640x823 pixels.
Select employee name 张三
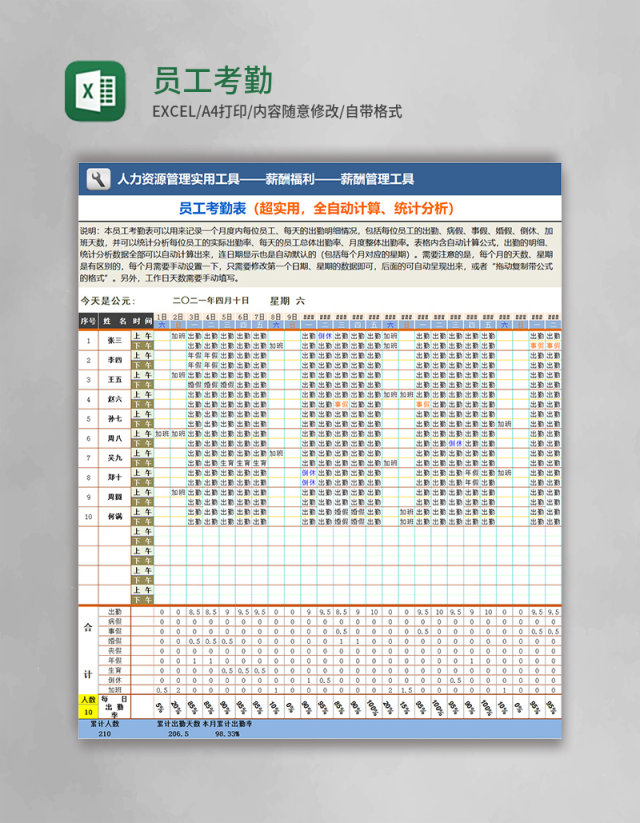click(114, 341)
